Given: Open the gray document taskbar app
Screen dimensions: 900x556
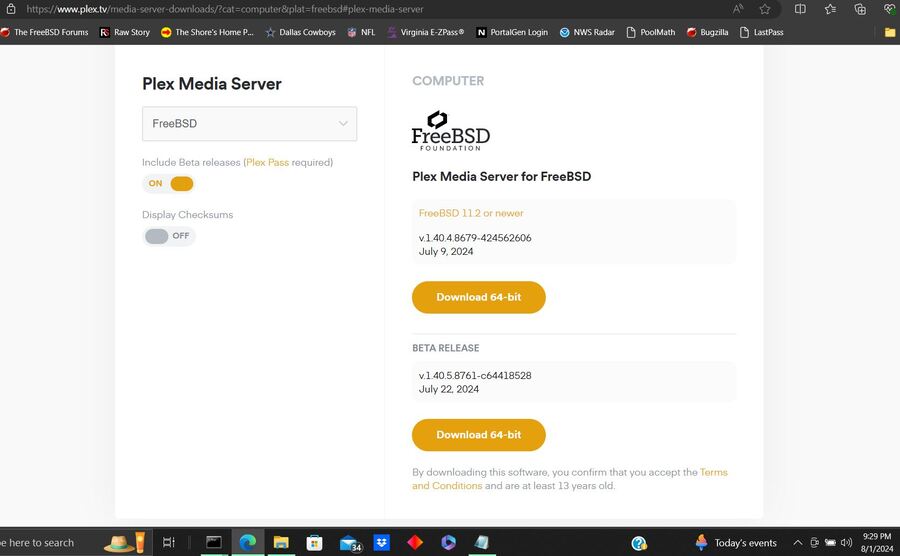Looking at the screenshot, I should pos(482,542).
